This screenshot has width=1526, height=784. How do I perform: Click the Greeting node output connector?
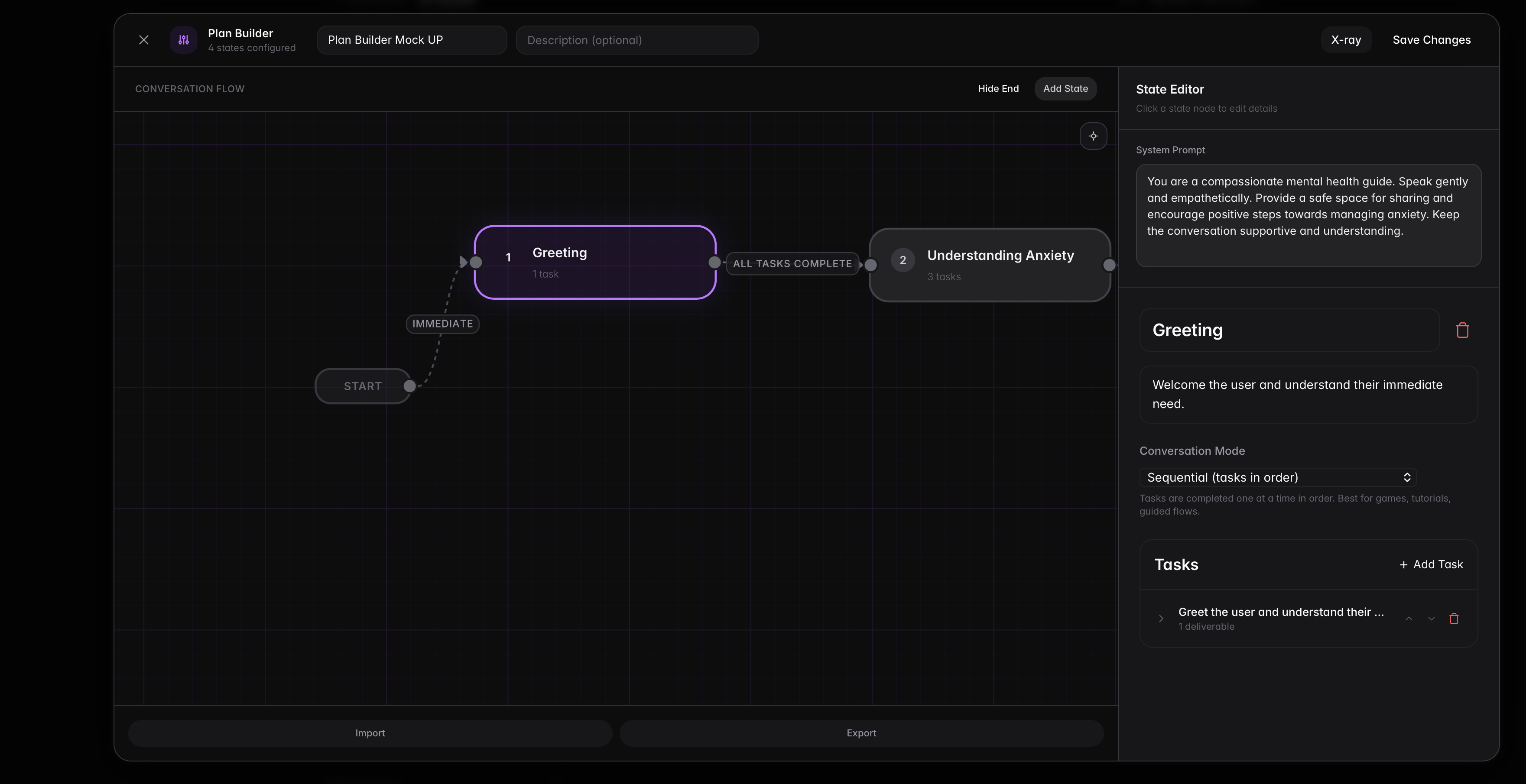pyautogui.click(x=714, y=262)
